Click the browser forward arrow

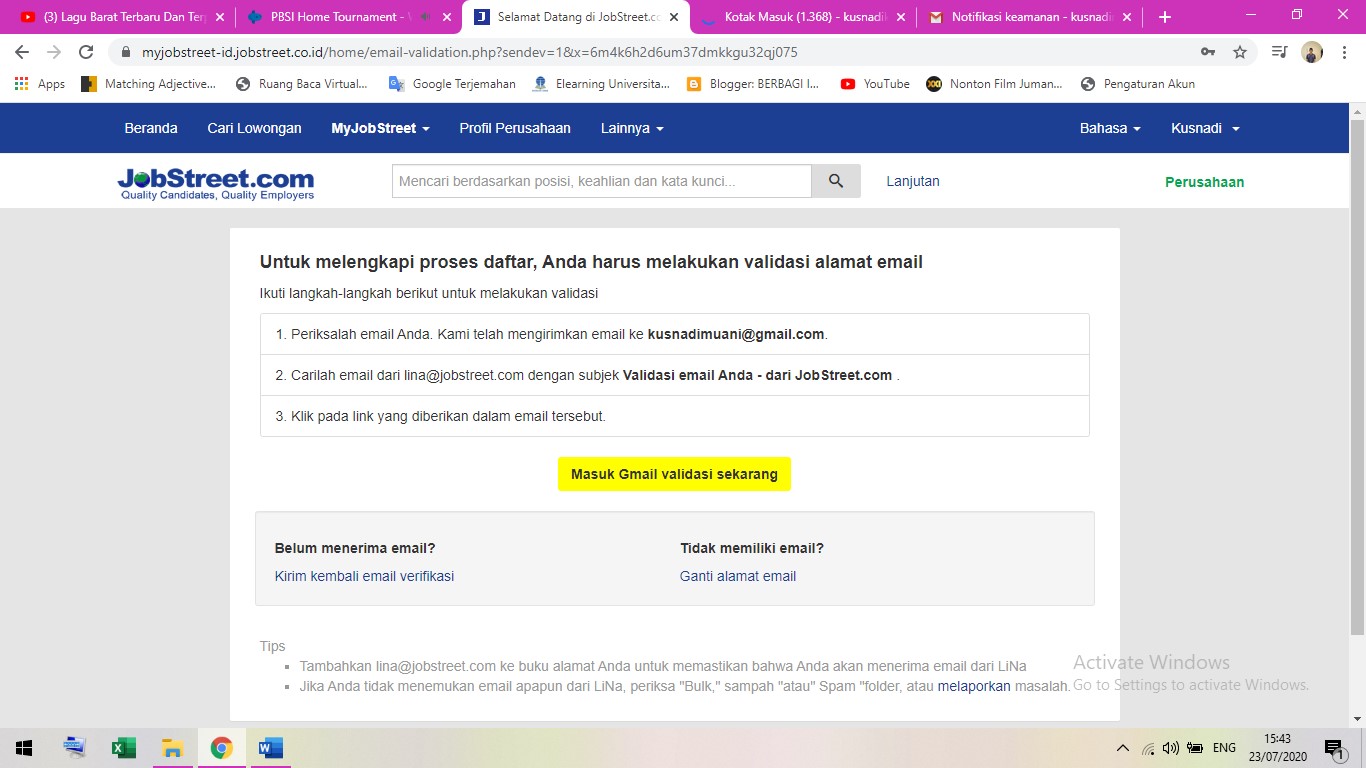[x=54, y=52]
